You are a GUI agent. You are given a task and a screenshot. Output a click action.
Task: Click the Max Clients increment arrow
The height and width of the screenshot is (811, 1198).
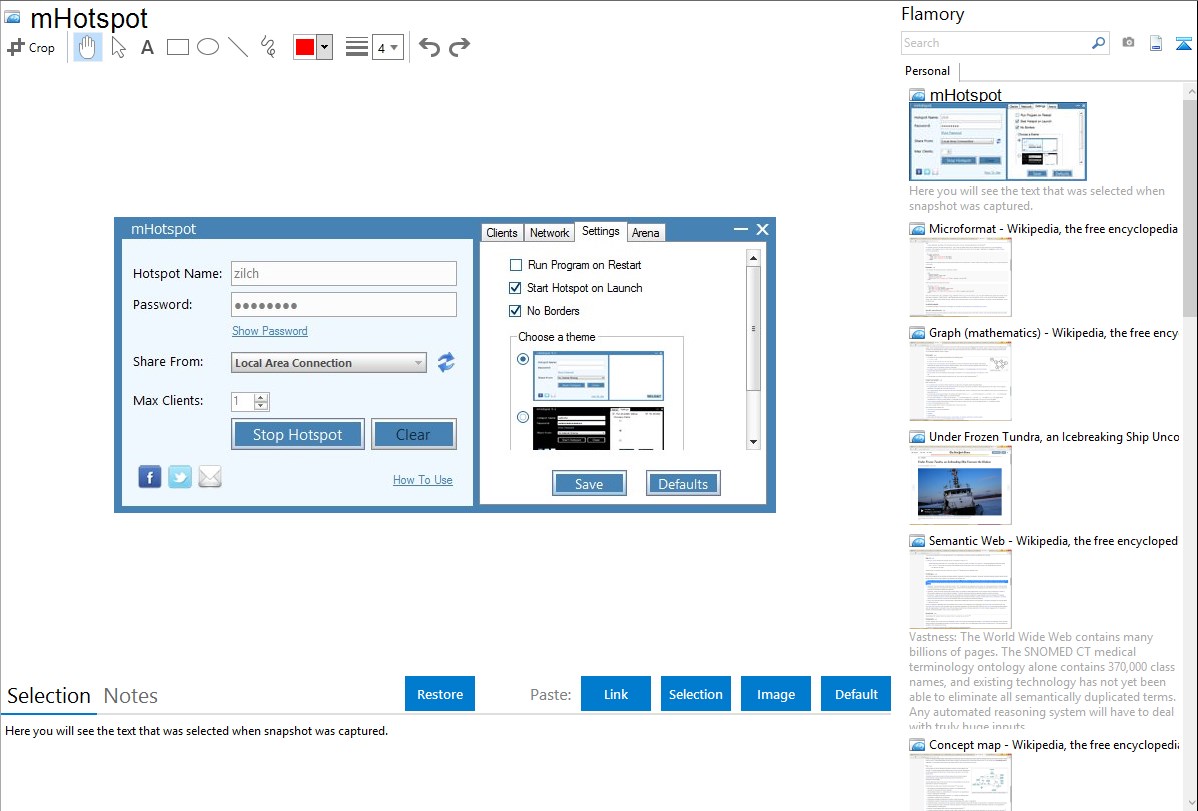(x=261, y=397)
